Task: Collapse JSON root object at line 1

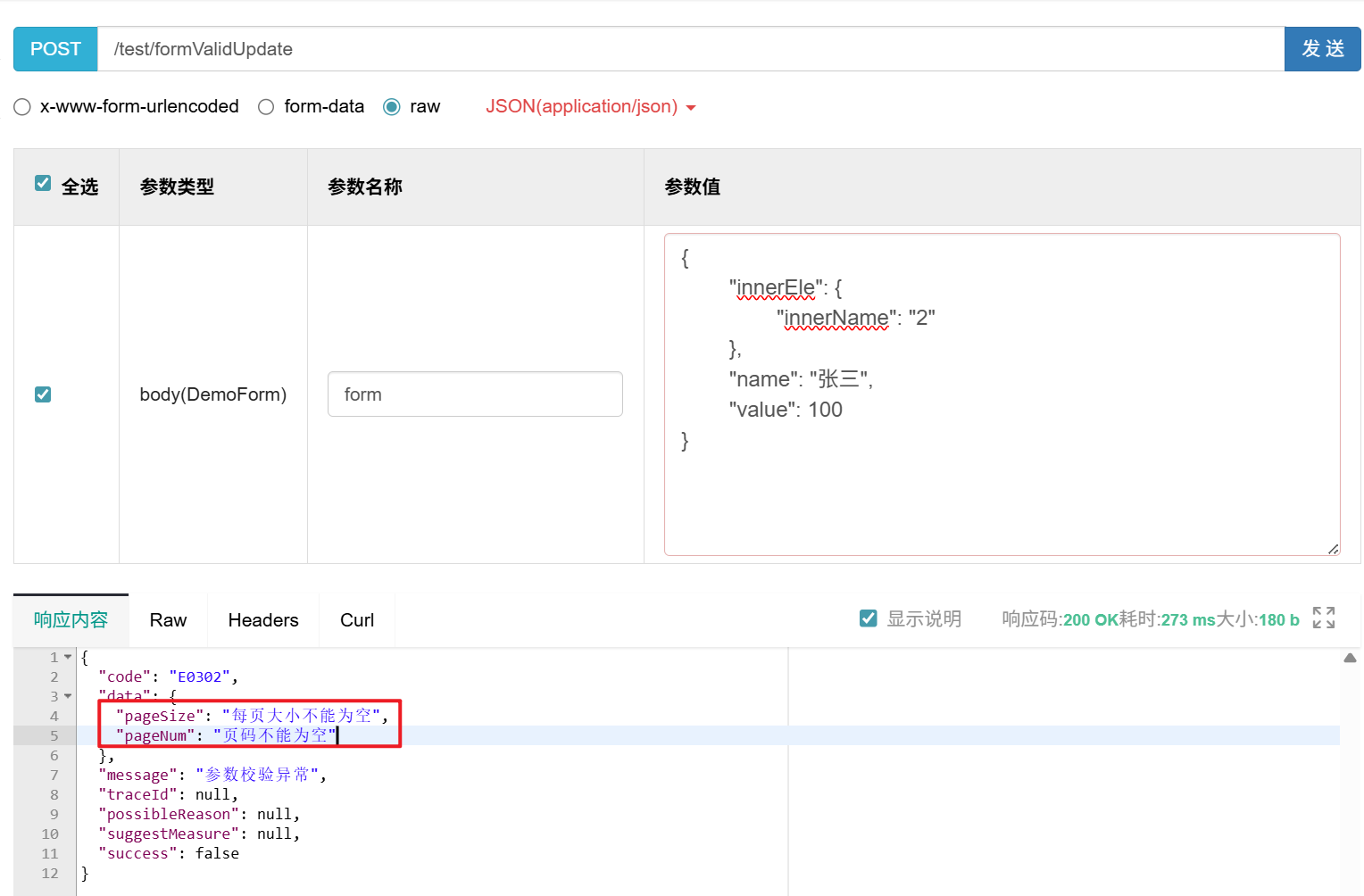Action: [68, 657]
